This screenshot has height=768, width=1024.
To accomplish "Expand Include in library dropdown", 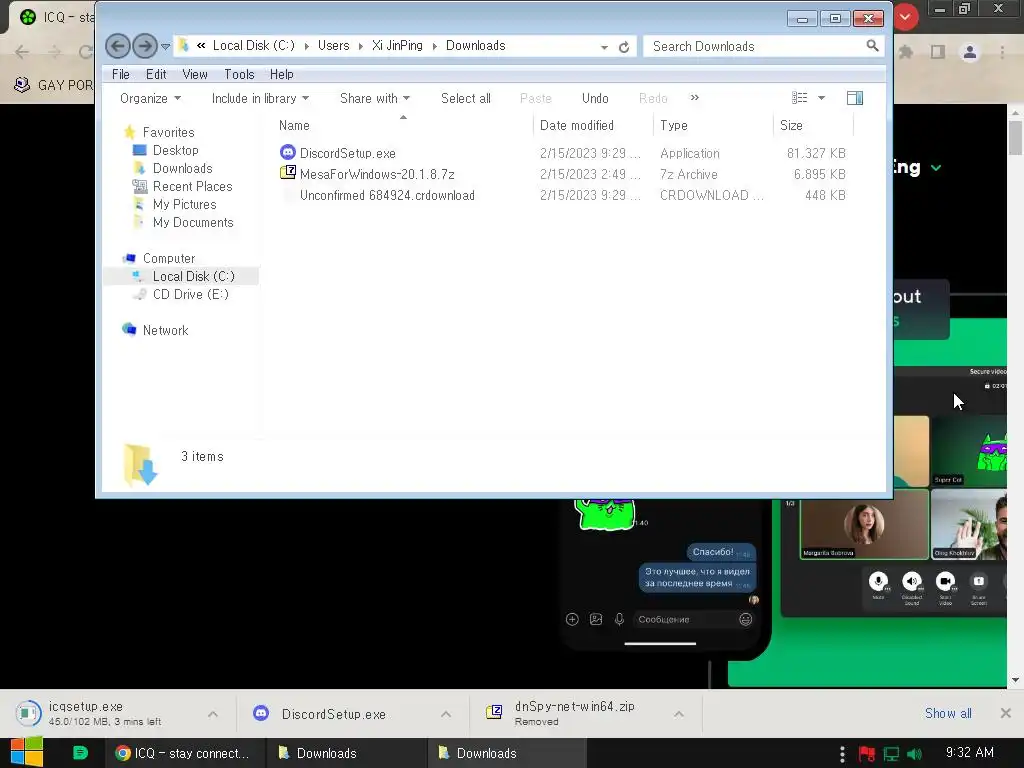I will click(x=260, y=99).
